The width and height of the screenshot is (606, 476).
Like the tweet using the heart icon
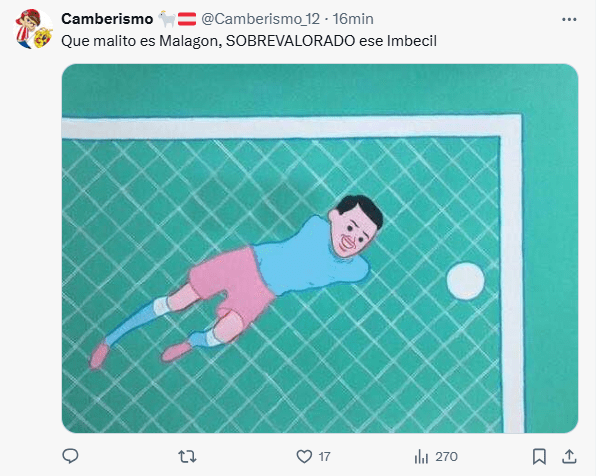[304, 457]
